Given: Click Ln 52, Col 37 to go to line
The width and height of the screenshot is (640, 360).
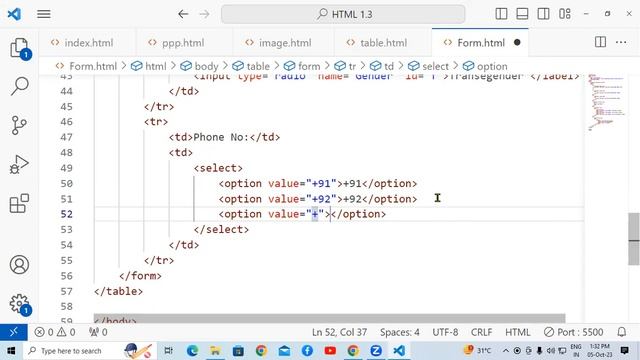Looking at the screenshot, I should point(339,332).
